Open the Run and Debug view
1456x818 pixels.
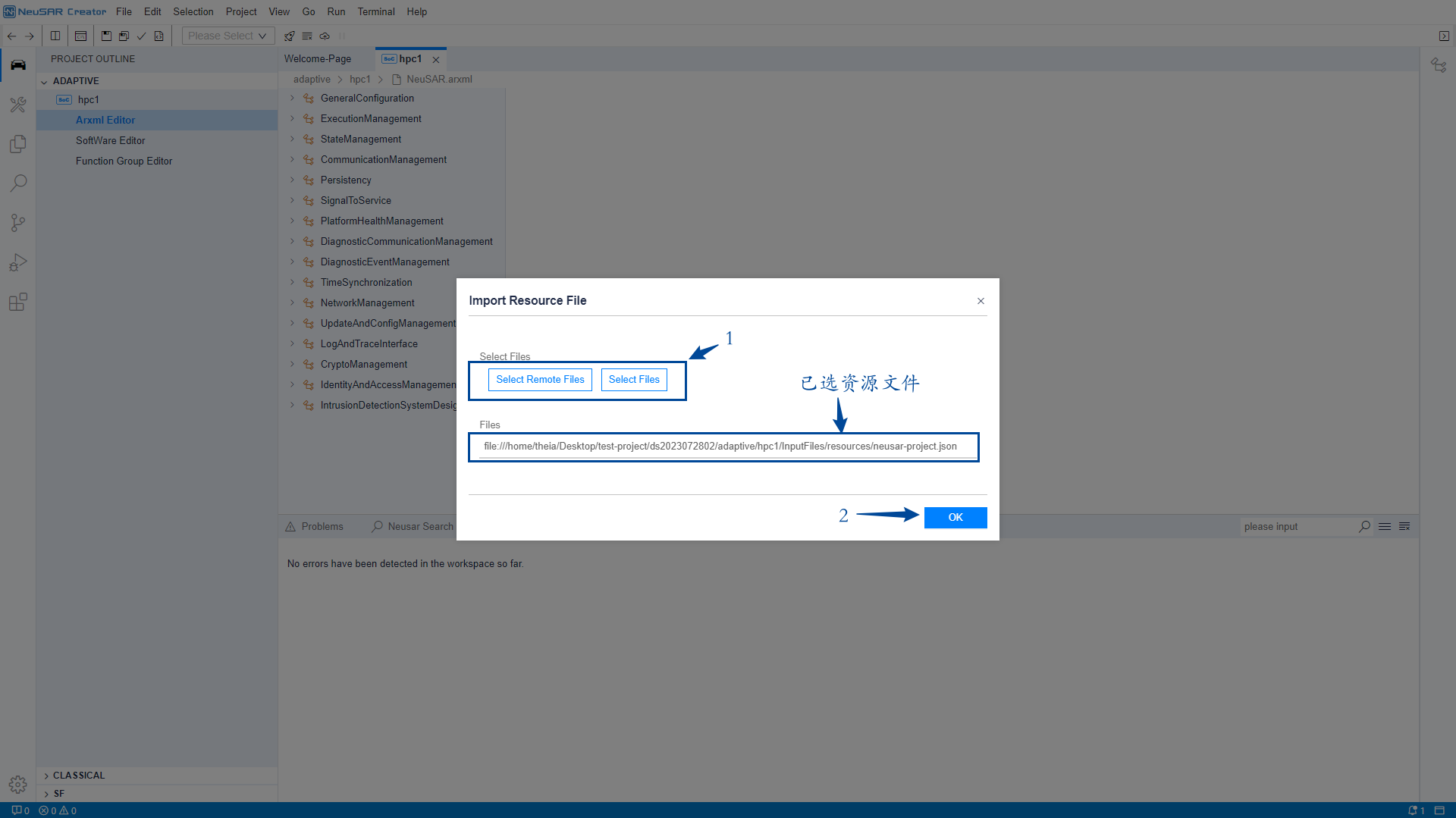18,262
